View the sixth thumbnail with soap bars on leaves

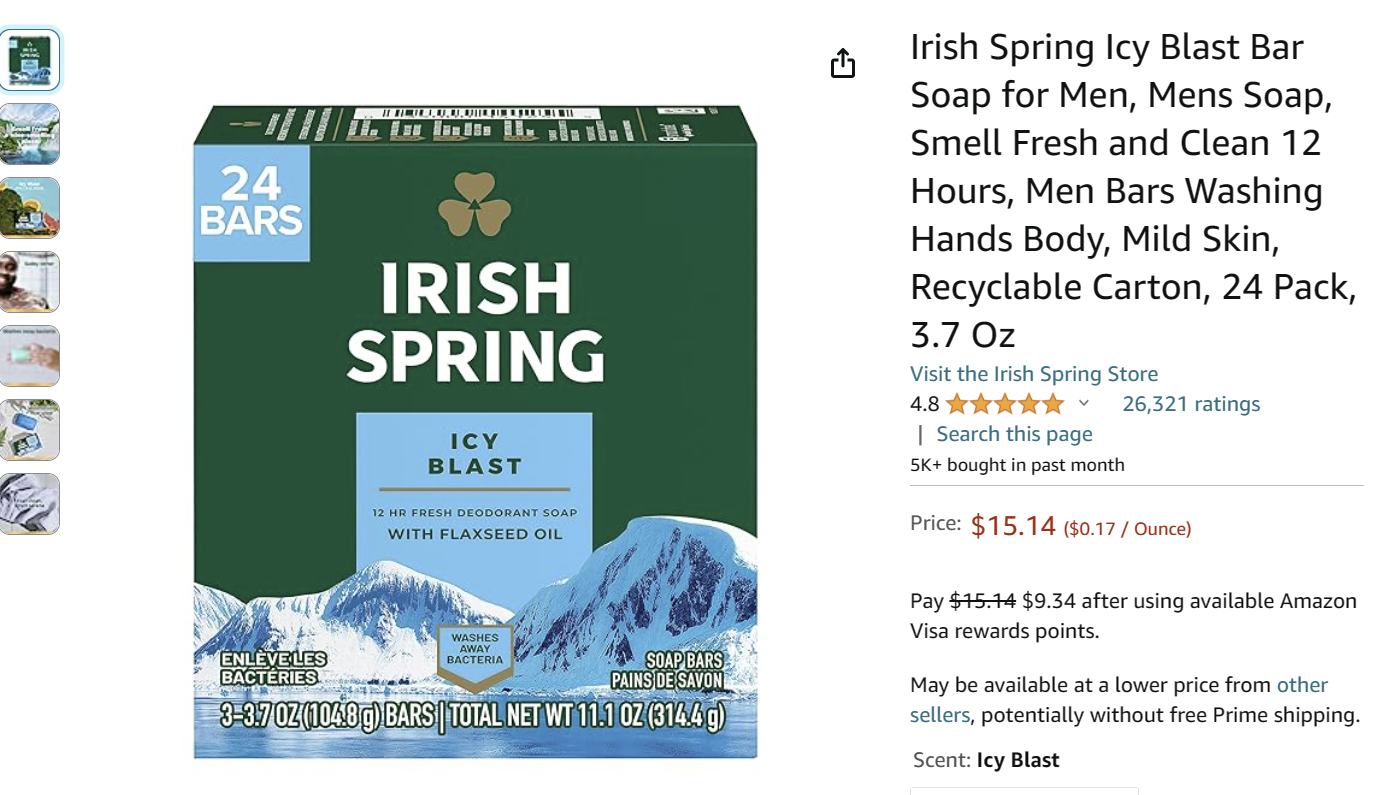pos(30,430)
